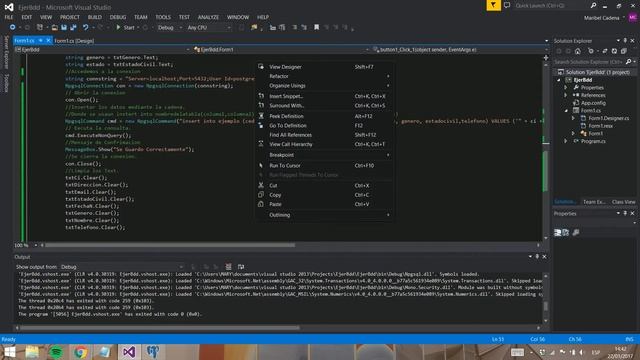
Task: Click Clear All icon in Output panel
Action: pyautogui.click(x=229, y=267)
